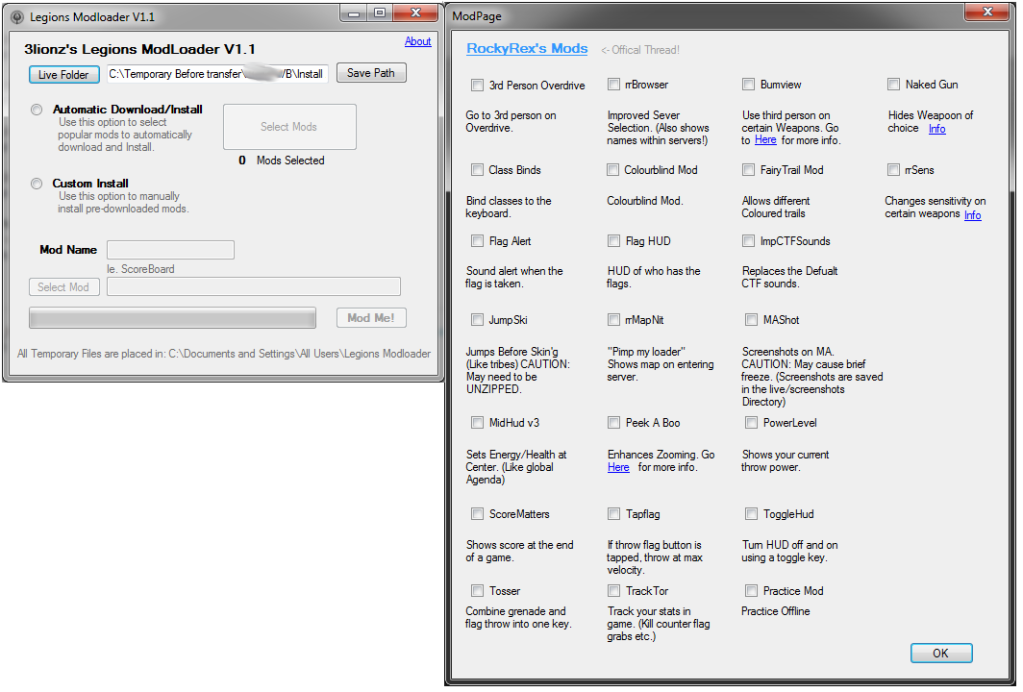
Task: Toggle the rrMapNit checkbox
Action: tap(613, 320)
